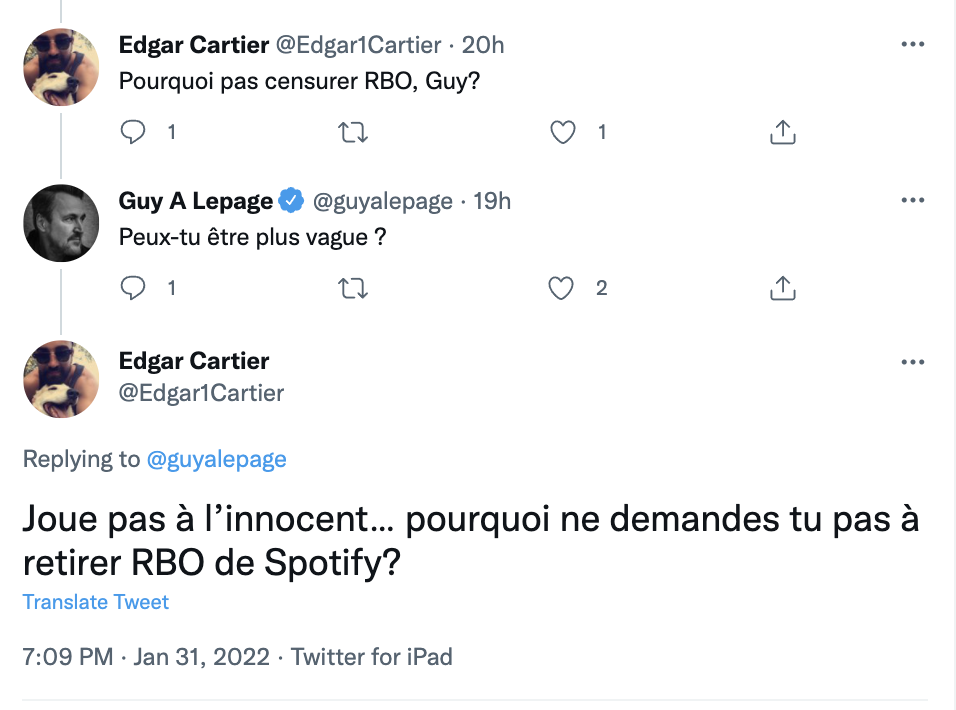Retweet Guy A Lepage's reply
Image resolution: width=956 pixels, height=710 pixels.
click(353, 288)
